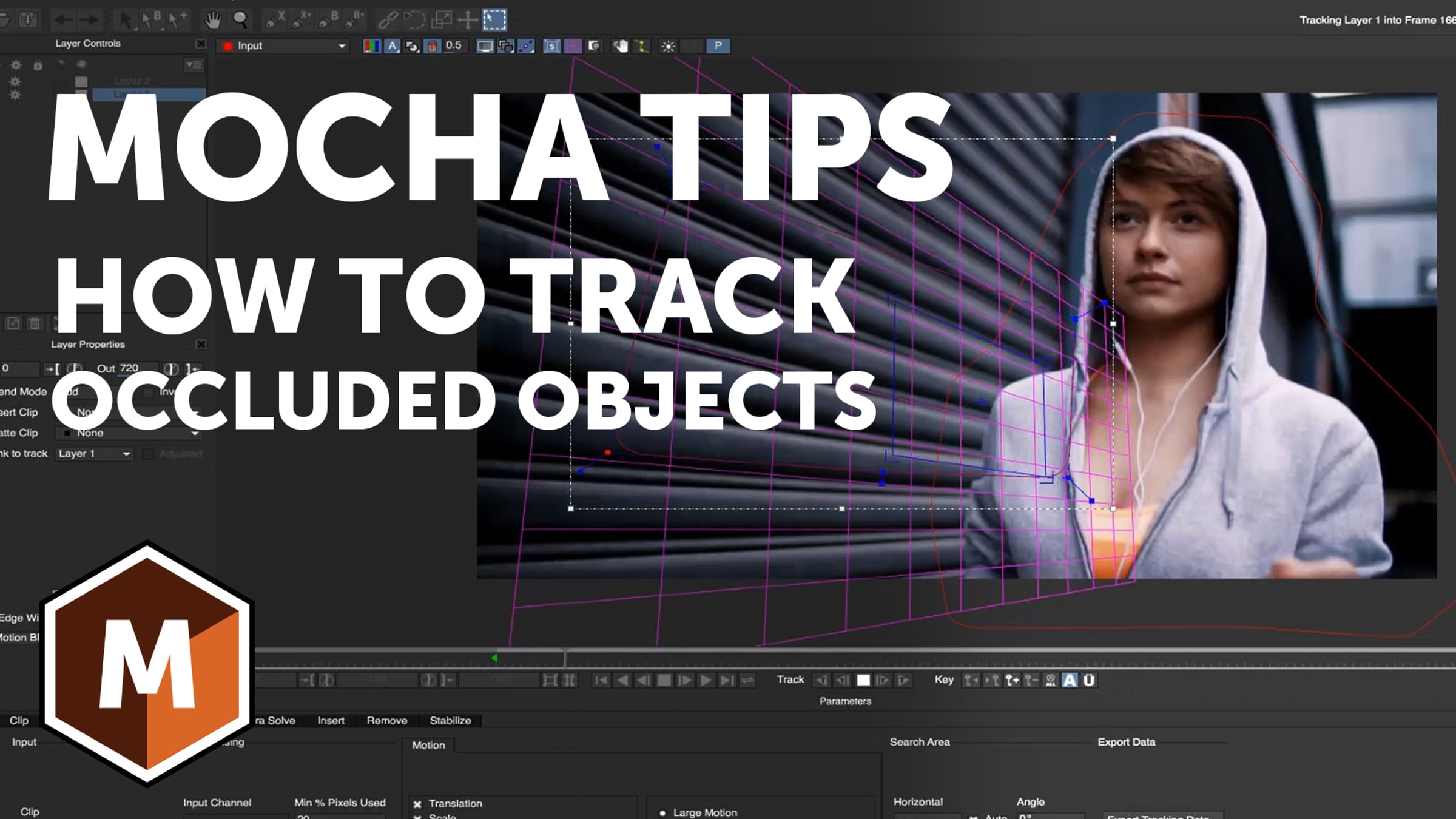
Task: Click the green in-point marker on timeline
Action: [494, 658]
